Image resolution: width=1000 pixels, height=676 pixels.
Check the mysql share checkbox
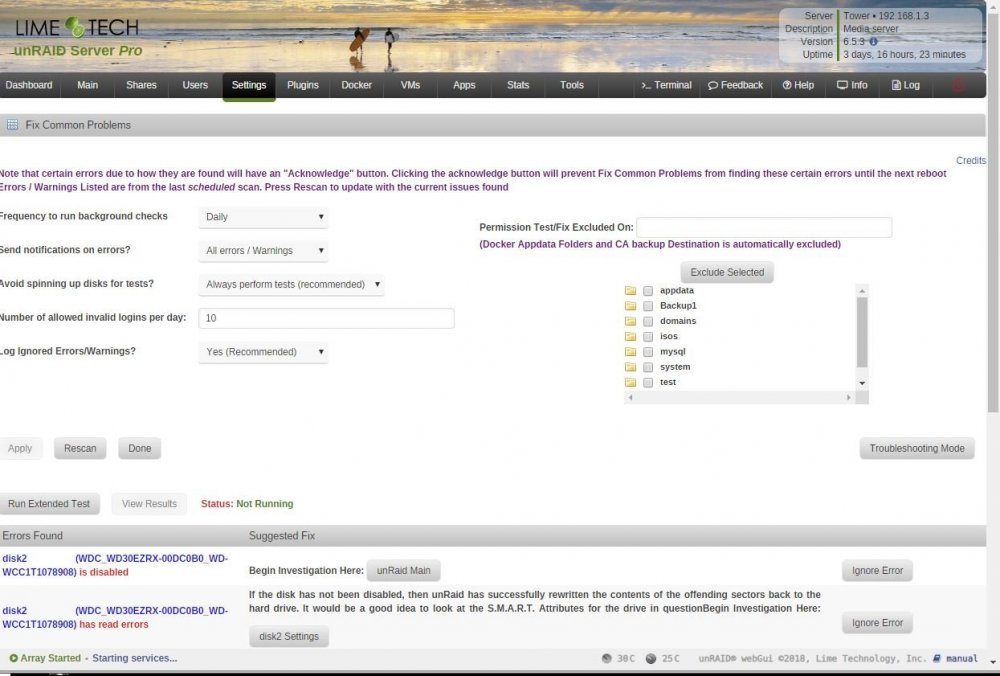click(648, 352)
